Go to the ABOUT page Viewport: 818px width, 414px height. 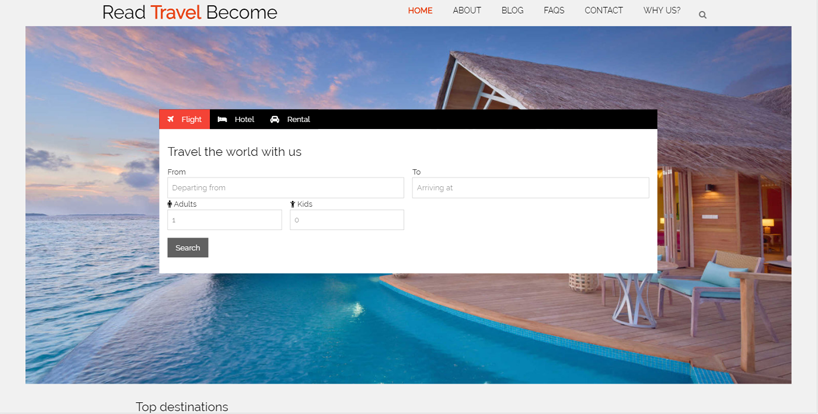click(x=466, y=10)
